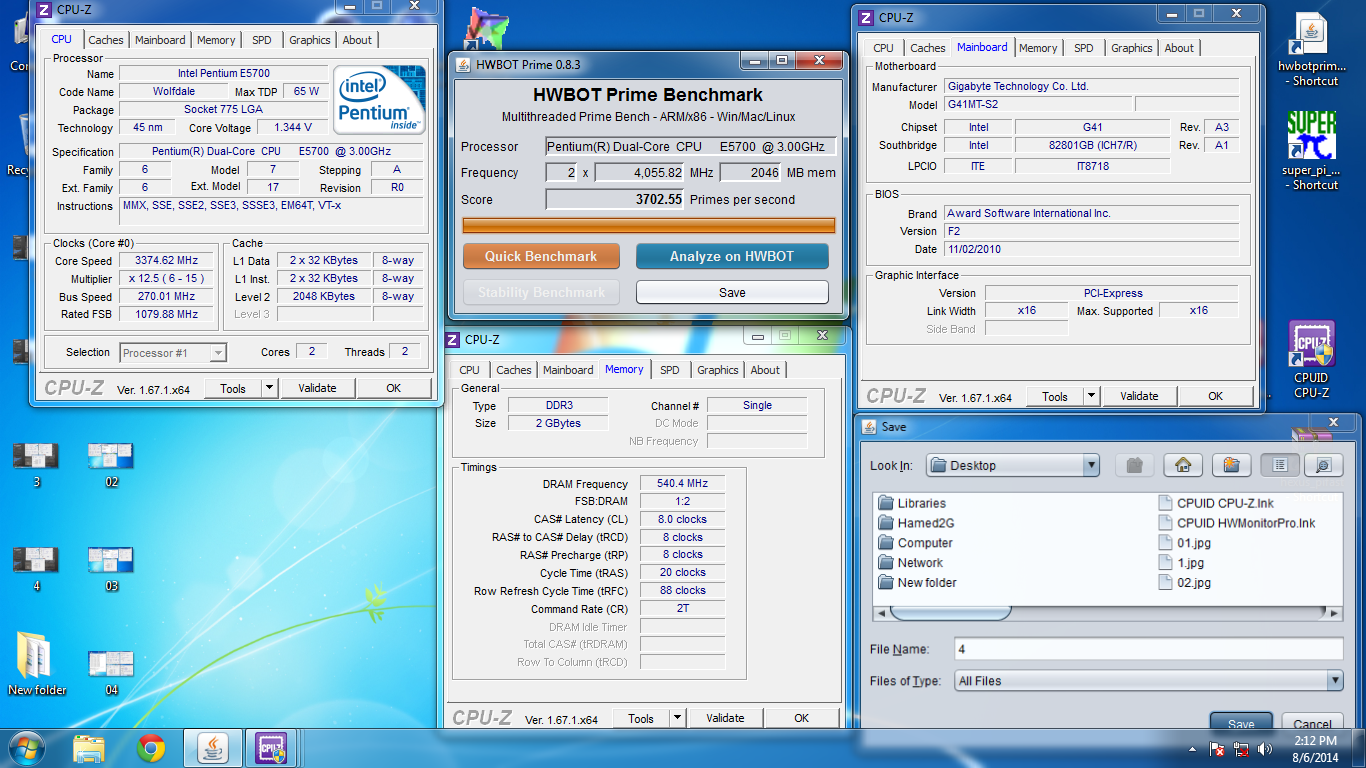Click the network status tray icon

[x=1242, y=748]
